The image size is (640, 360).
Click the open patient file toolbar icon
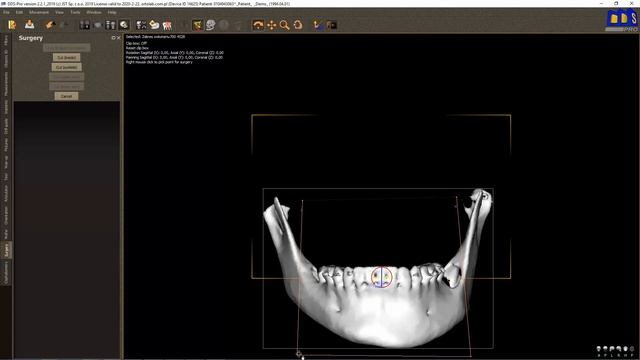pyautogui.click(x=12, y=25)
